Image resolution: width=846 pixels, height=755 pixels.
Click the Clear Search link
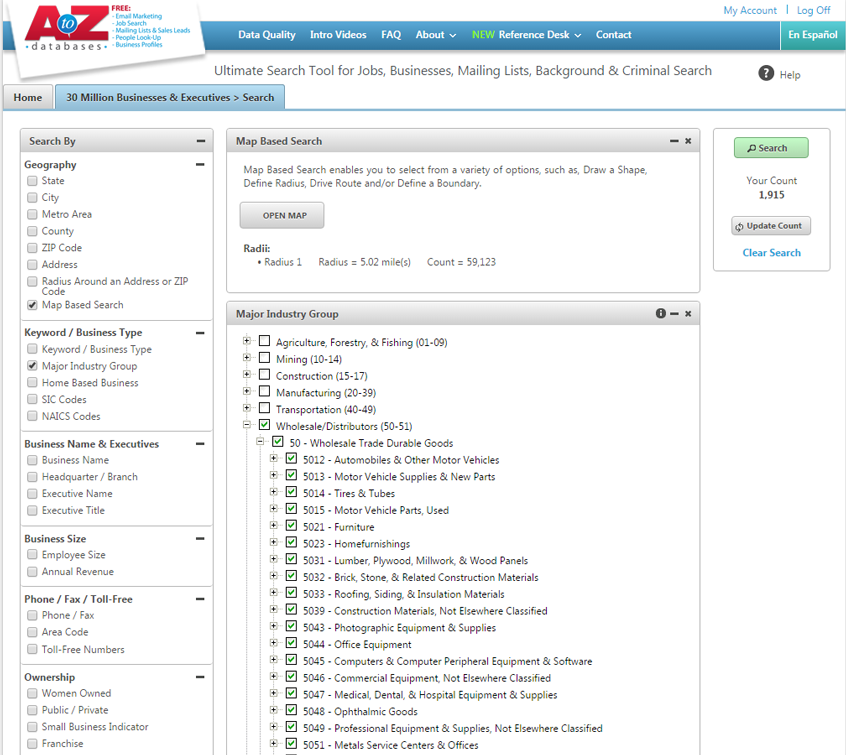tap(772, 253)
